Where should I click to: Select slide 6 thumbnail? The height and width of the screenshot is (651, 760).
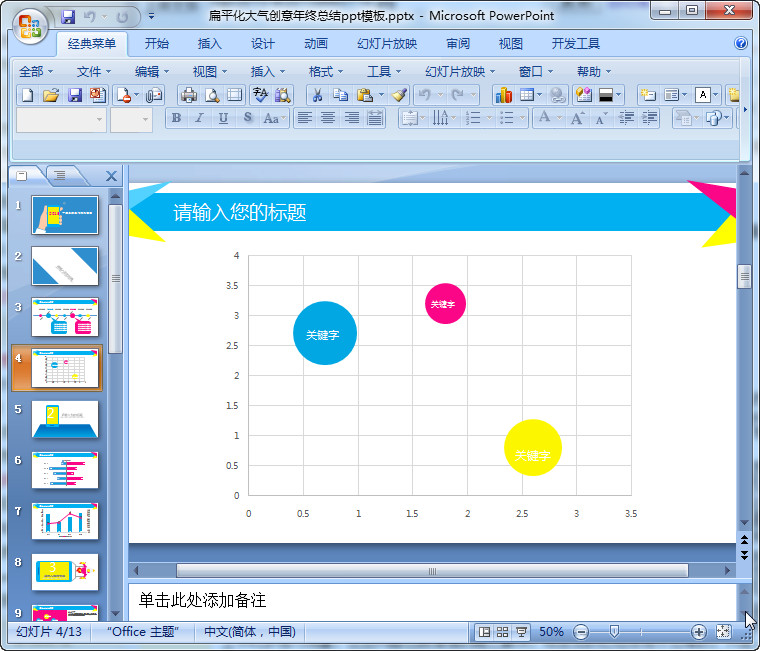[x=65, y=470]
